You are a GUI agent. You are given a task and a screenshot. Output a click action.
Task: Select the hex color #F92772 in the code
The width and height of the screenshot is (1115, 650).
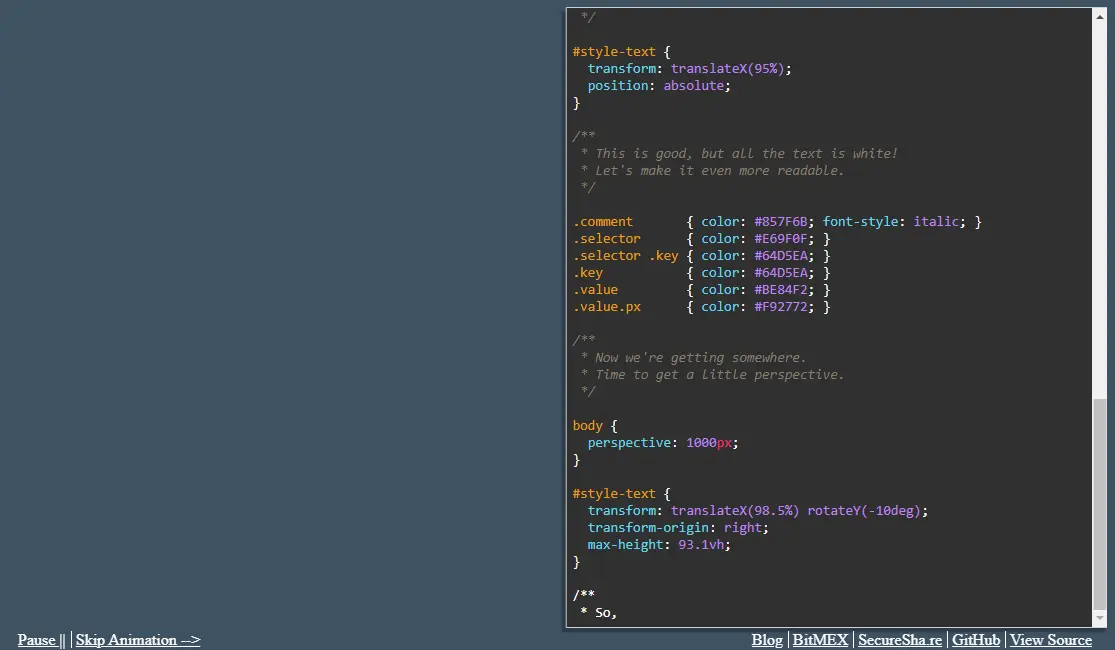point(781,306)
